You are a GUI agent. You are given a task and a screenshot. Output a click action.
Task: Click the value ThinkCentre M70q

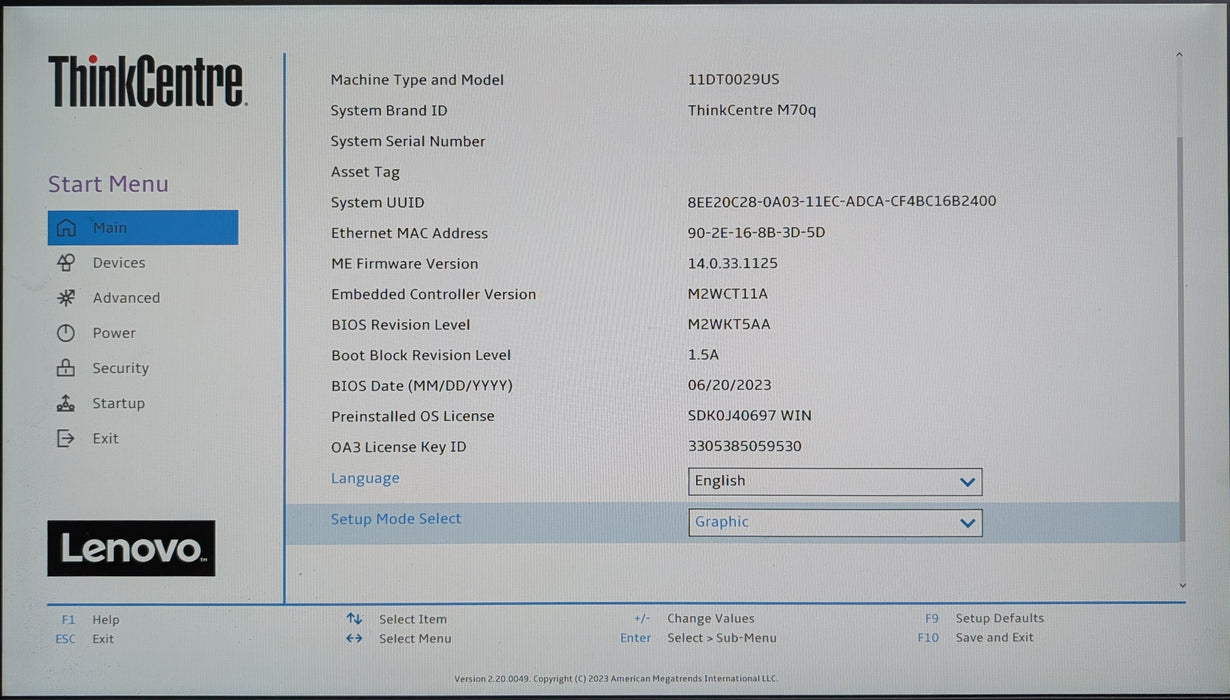752,110
